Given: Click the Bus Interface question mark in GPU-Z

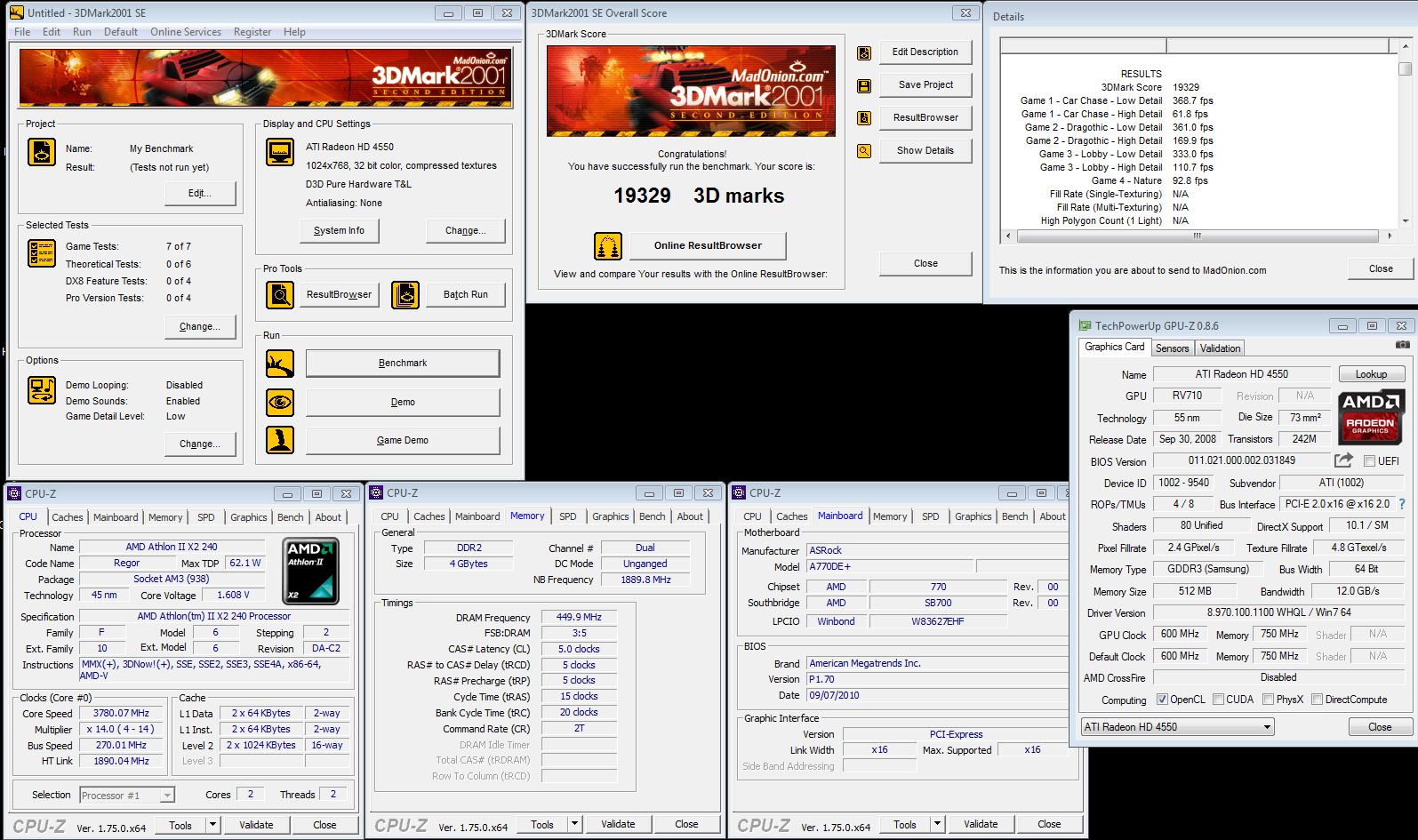Looking at the screenshot, I should click(1402, 504).
